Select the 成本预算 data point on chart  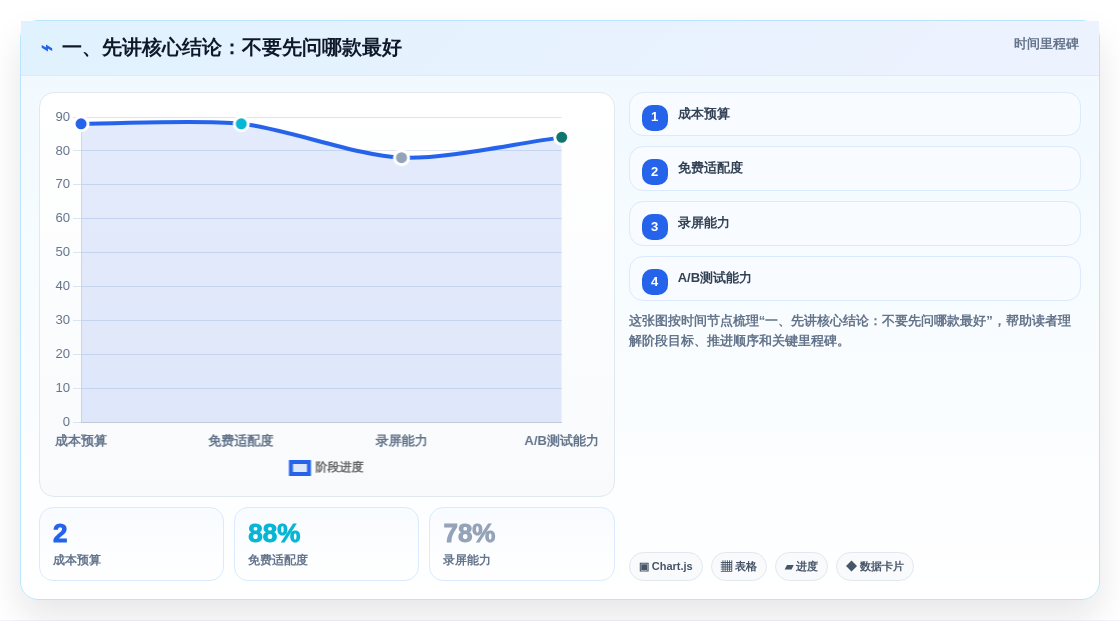81,124
